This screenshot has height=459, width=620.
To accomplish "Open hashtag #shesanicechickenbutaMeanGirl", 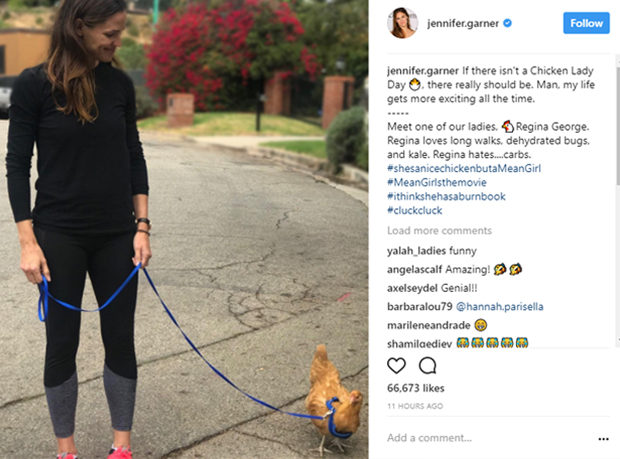I will 464,168.
